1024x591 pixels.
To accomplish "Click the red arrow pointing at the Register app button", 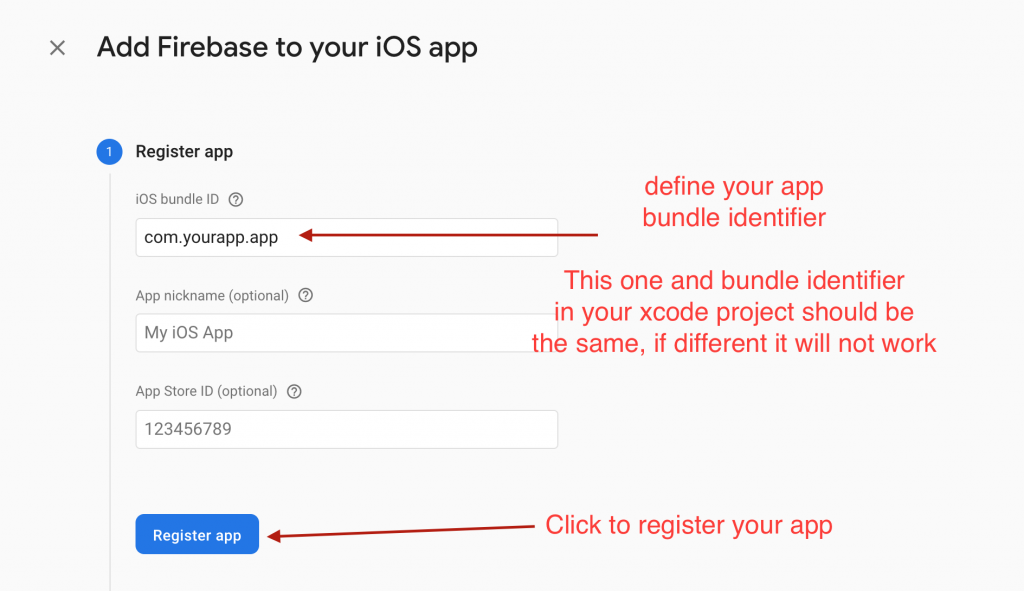I will point(401,532).
